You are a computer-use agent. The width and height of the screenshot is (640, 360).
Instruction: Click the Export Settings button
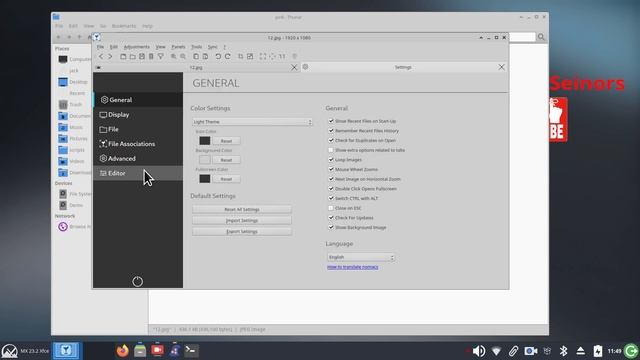point(242,231)
